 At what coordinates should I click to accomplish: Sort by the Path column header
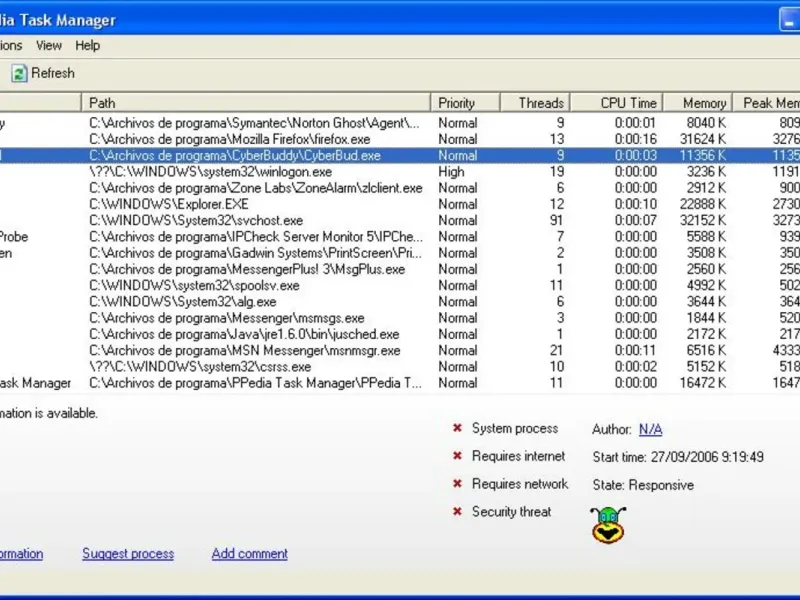pos(256,103)
